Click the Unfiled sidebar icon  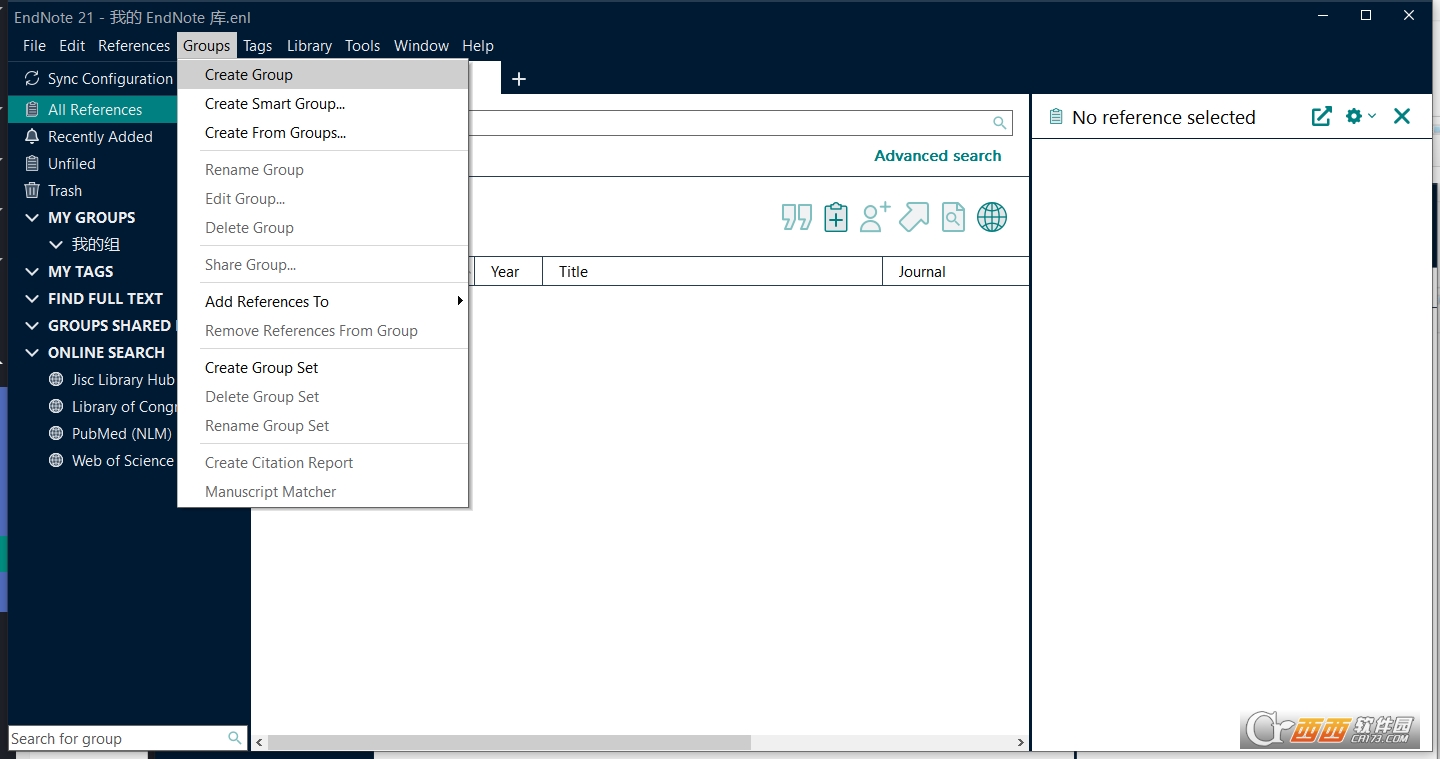coord(32,164)
